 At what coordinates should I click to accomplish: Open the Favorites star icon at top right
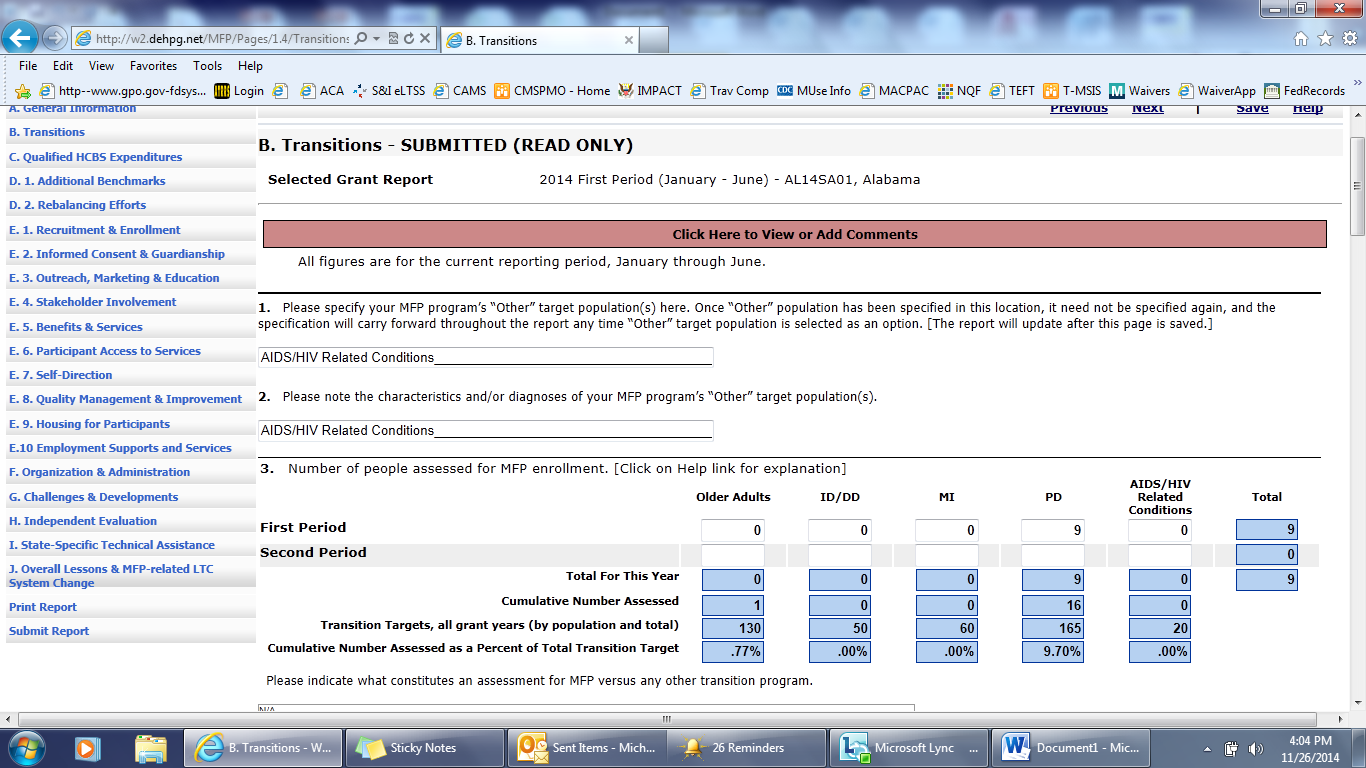tap(1325, 39)
